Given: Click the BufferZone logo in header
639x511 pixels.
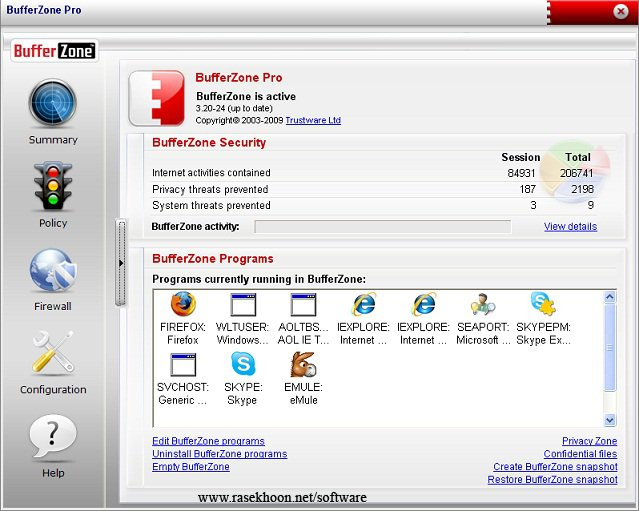Looking at the screenshot, I should click(54, 51).
